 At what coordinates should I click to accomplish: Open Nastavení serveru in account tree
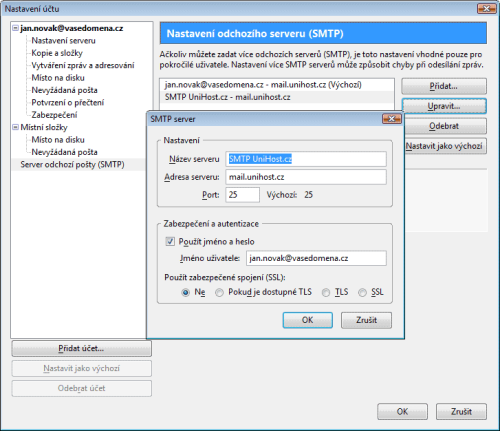(x=63, y=41)
